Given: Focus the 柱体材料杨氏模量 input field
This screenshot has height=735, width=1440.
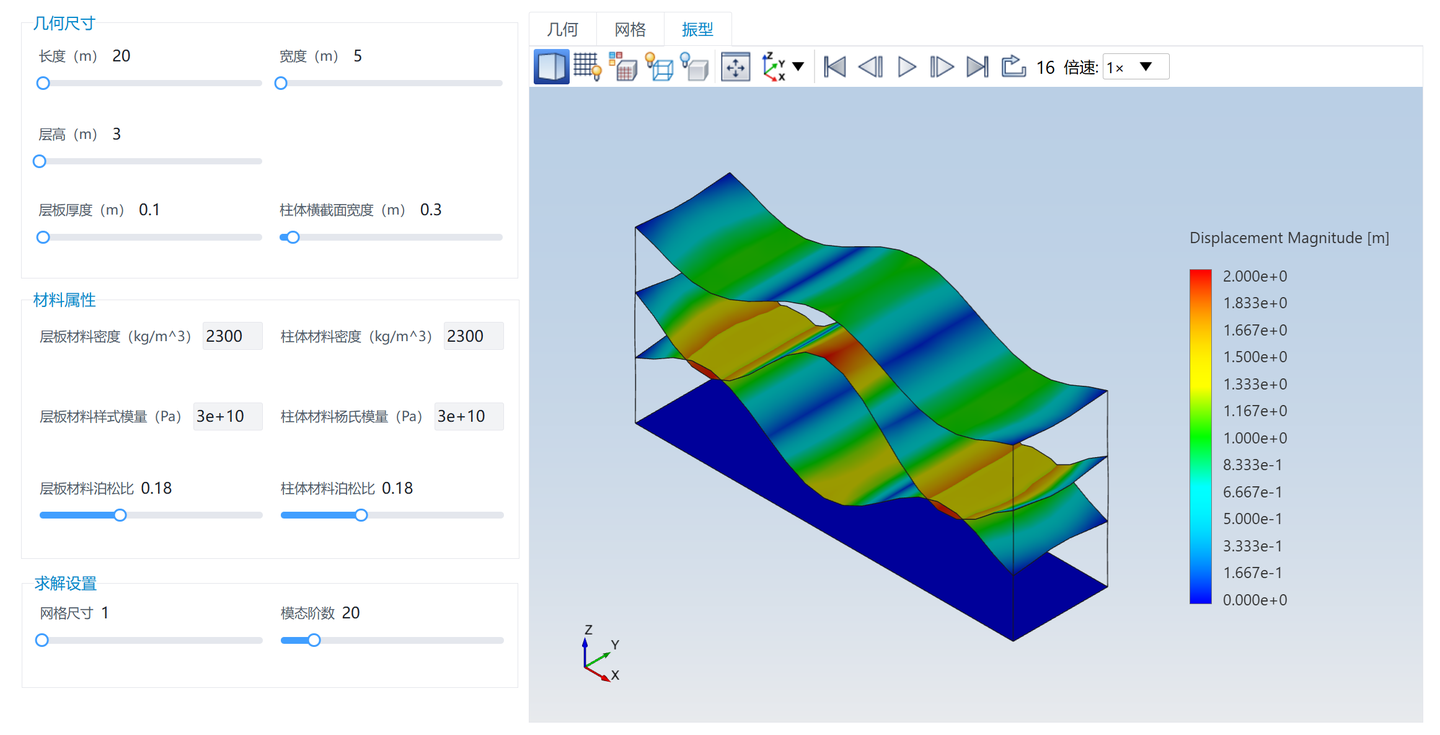Looking at the screenshot, I should [469, 416].
